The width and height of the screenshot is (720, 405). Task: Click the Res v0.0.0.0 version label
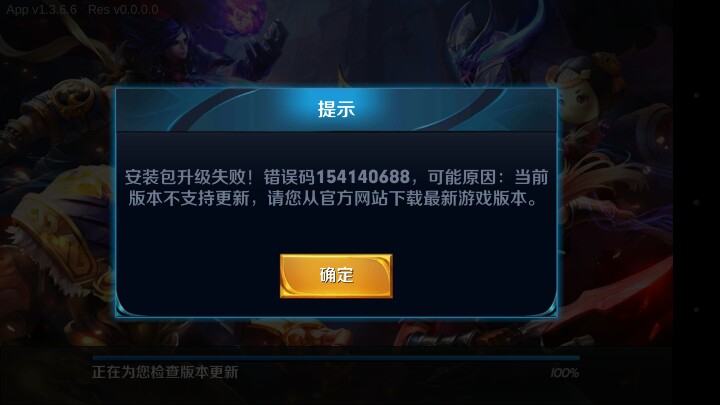[x=123, y=10]
